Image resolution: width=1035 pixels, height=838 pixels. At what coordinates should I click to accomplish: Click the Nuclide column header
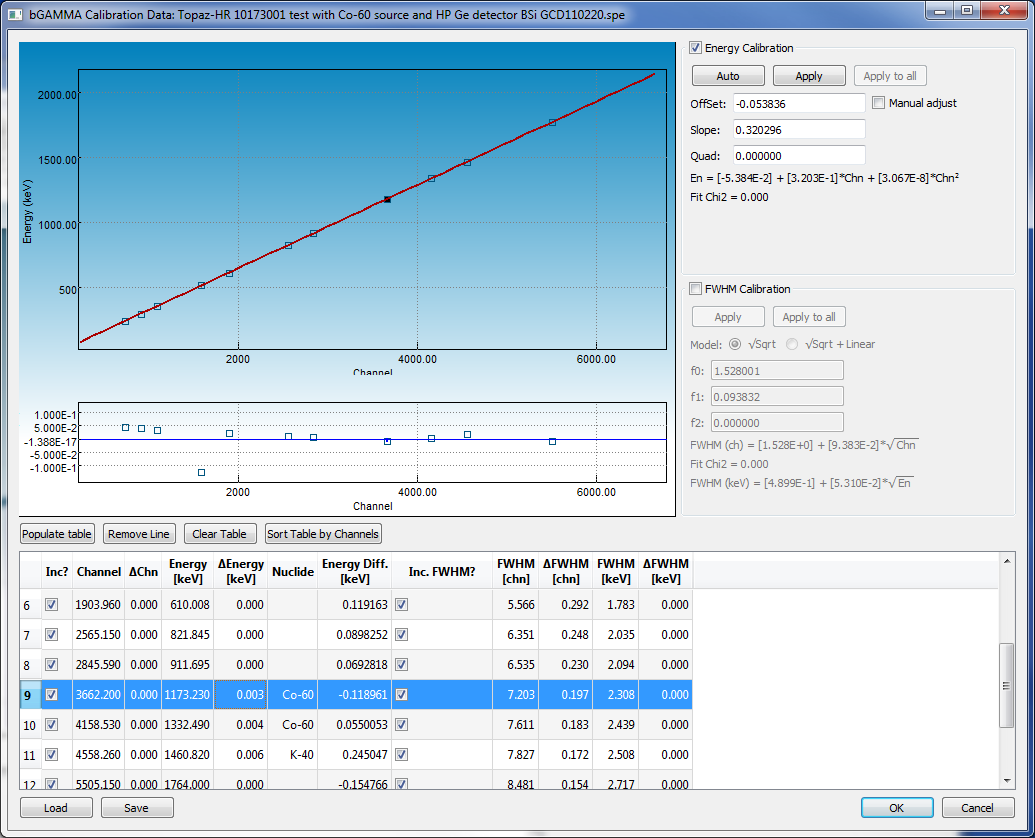pyautogui.click(x=292, y=571)
